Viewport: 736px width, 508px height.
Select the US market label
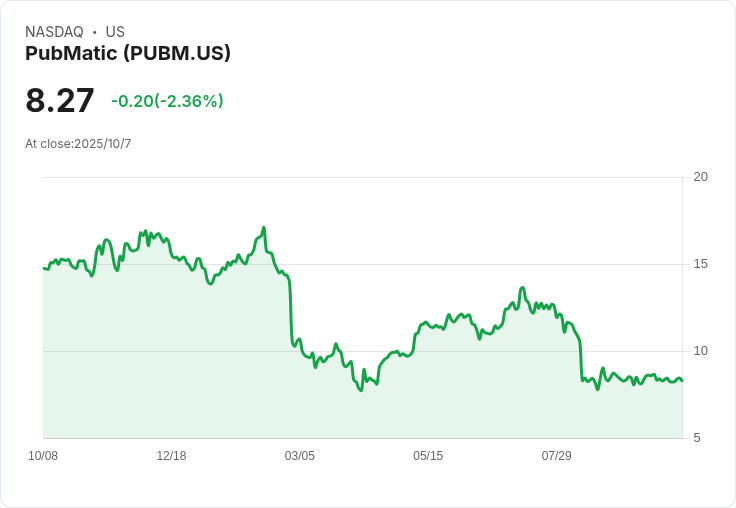[x=115, y=32]
